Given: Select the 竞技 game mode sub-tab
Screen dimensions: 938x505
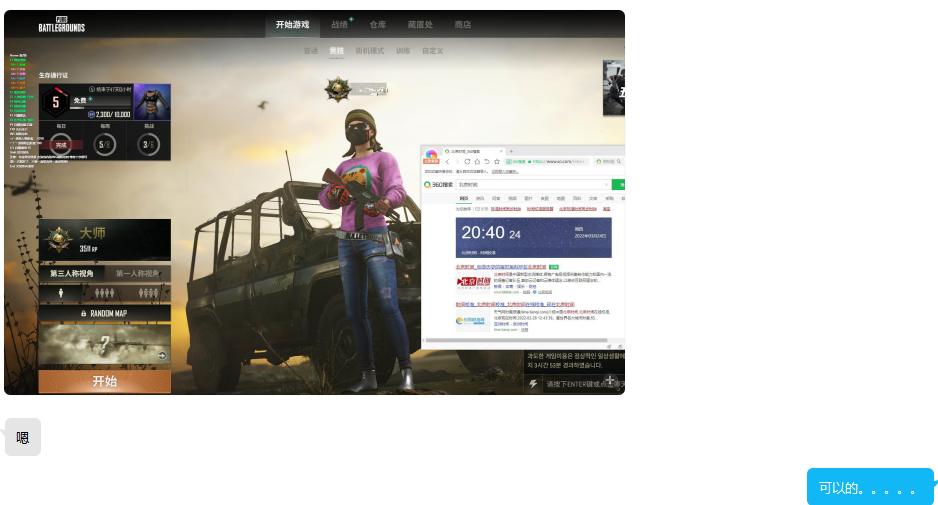Looking at the screenshot, I should coord(337,51).
